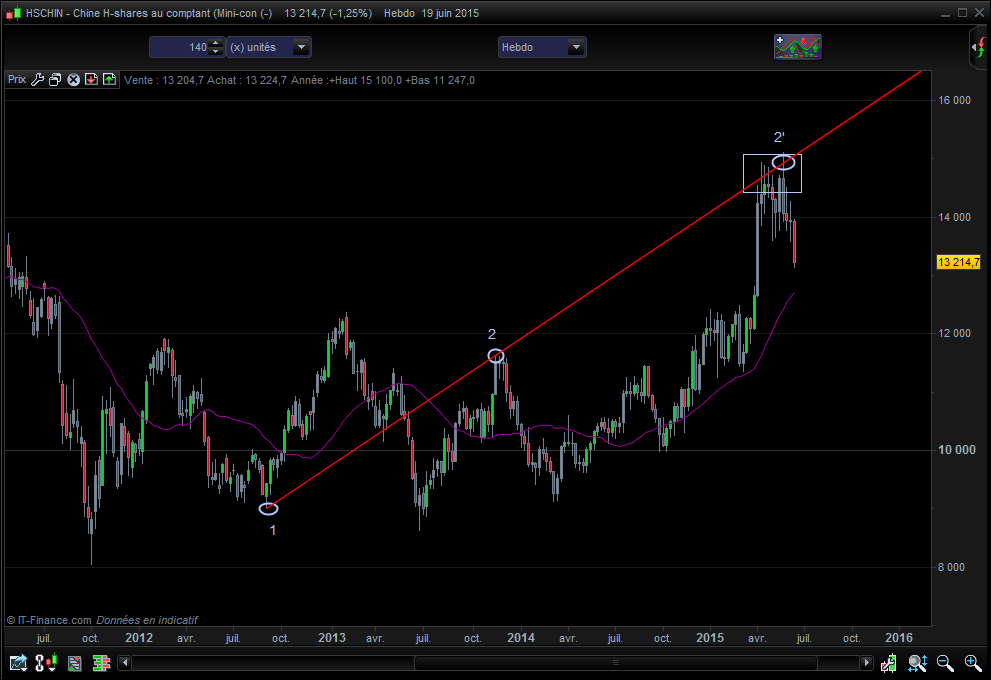Click the 14 000 price axis label

tap(954, 217)
